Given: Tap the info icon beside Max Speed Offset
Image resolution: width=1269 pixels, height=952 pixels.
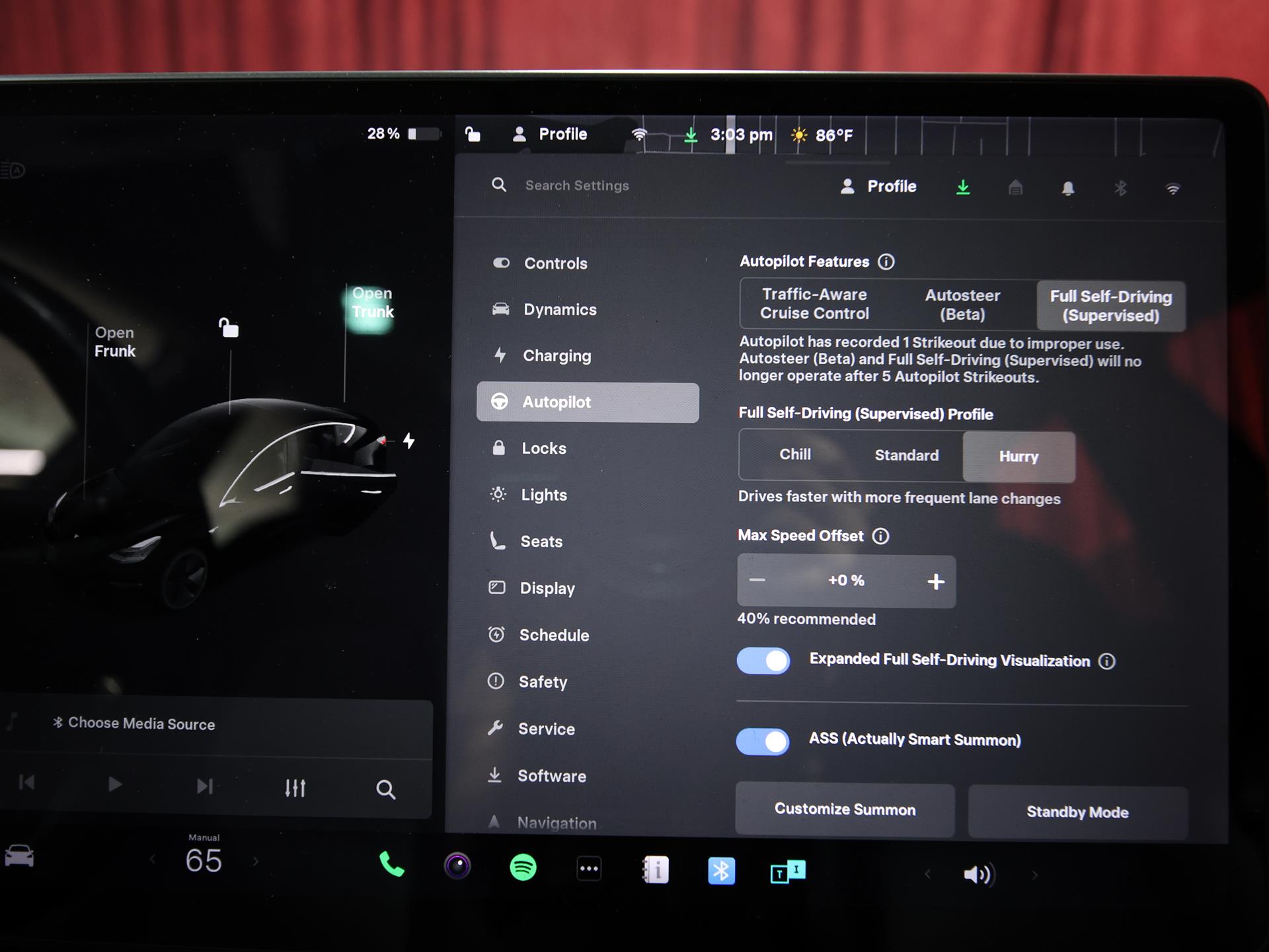Looking at the screenshot, I should [880, 536].
